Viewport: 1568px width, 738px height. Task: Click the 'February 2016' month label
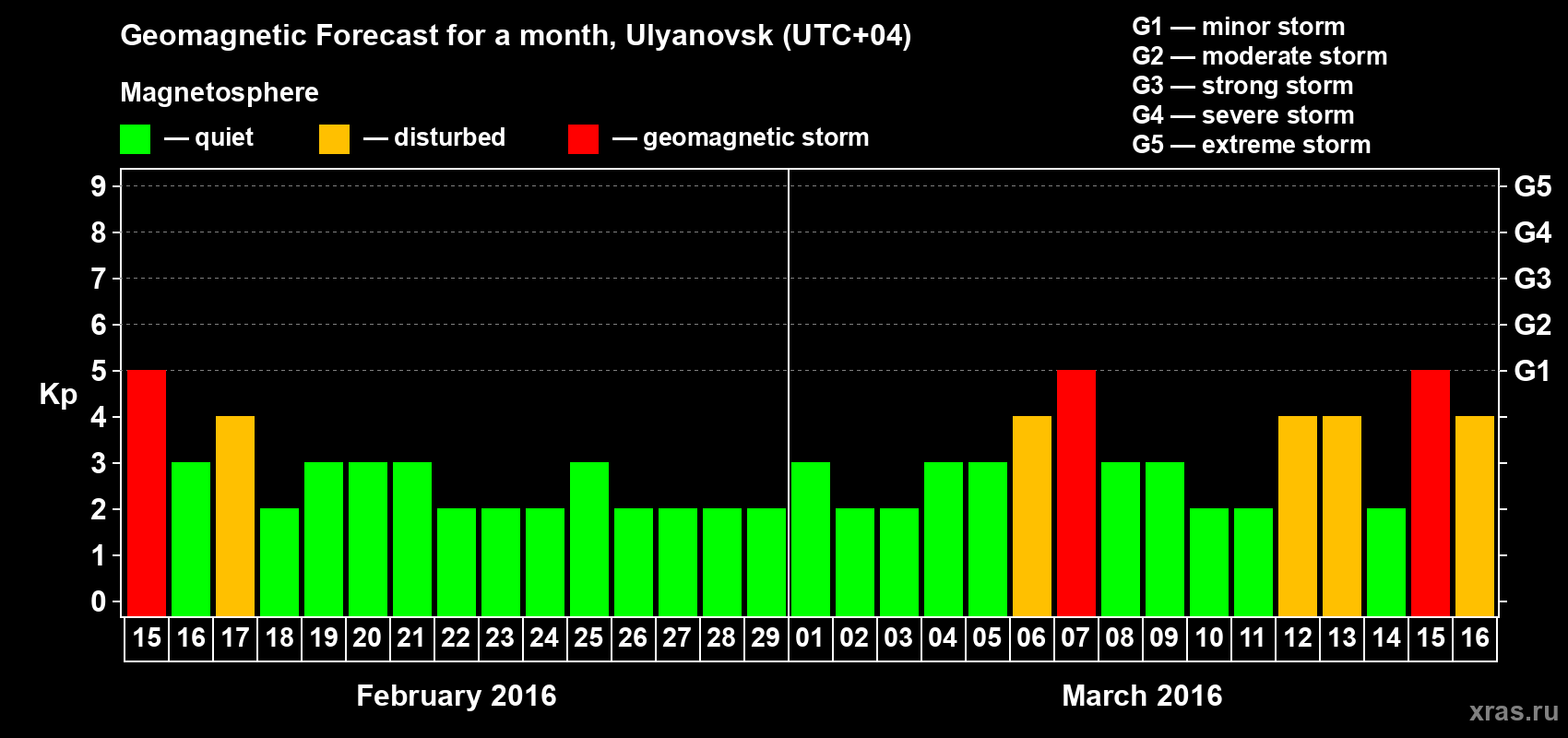click(x=457, y=696)
